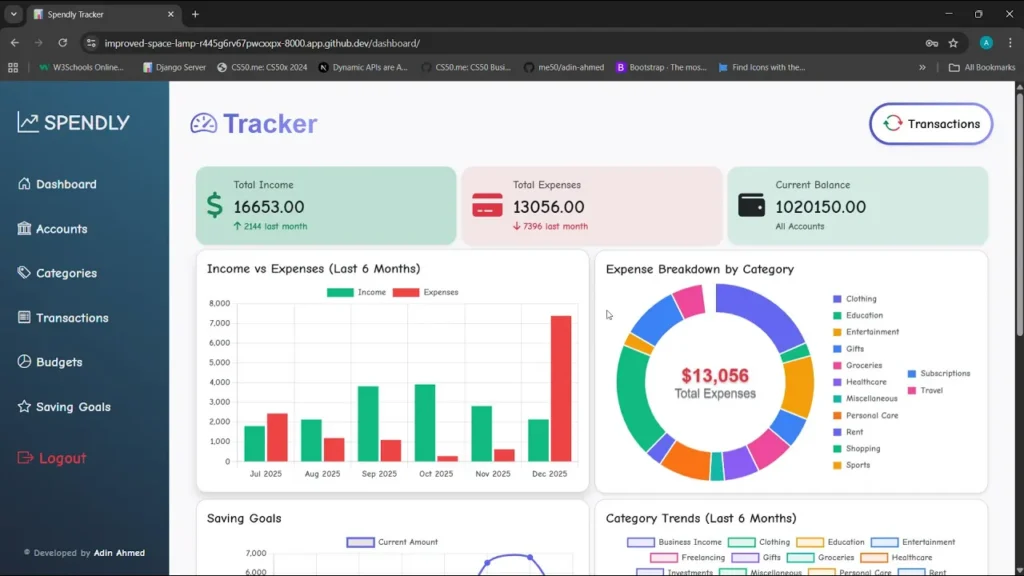Click the purple Clothing color swatch in legend
This screenshot has height=576, width=1024.
(838, 298)
